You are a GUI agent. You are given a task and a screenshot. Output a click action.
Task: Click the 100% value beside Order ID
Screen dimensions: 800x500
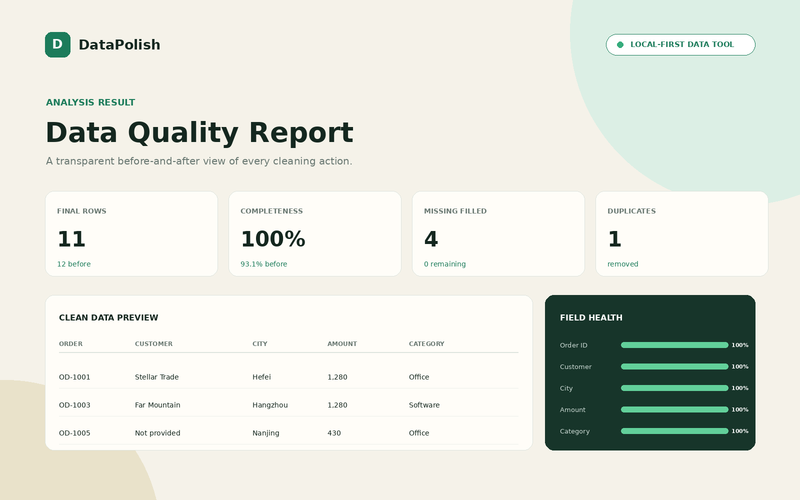click(740, 345)
